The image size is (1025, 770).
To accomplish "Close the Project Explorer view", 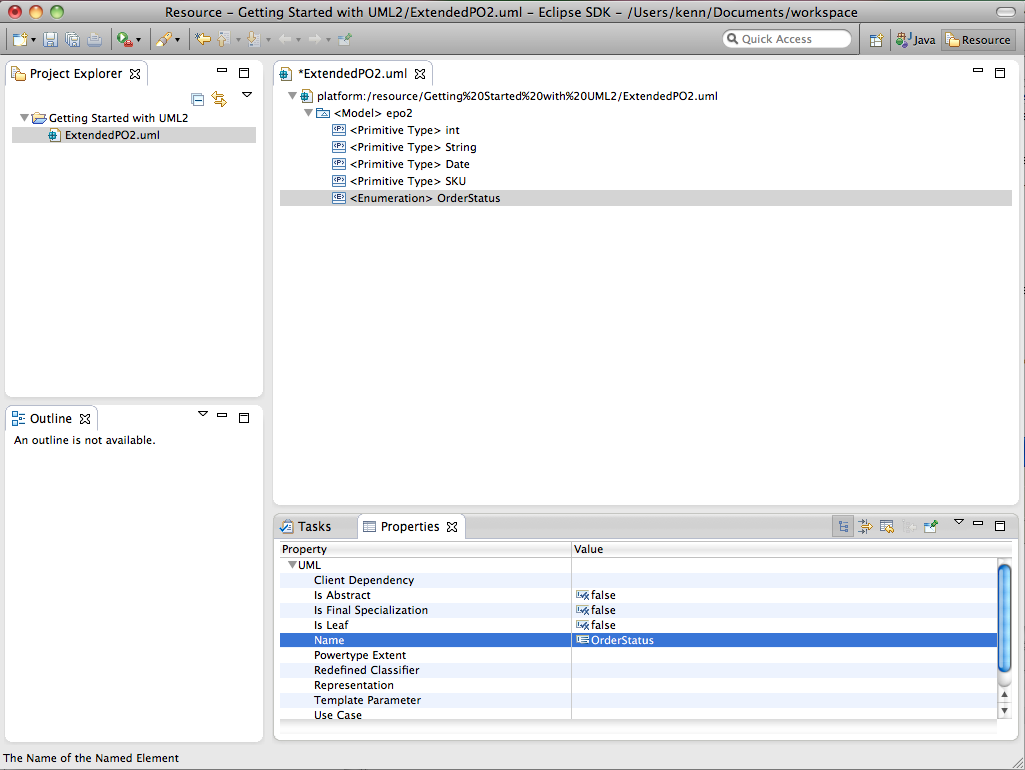I will pos(135,74).
